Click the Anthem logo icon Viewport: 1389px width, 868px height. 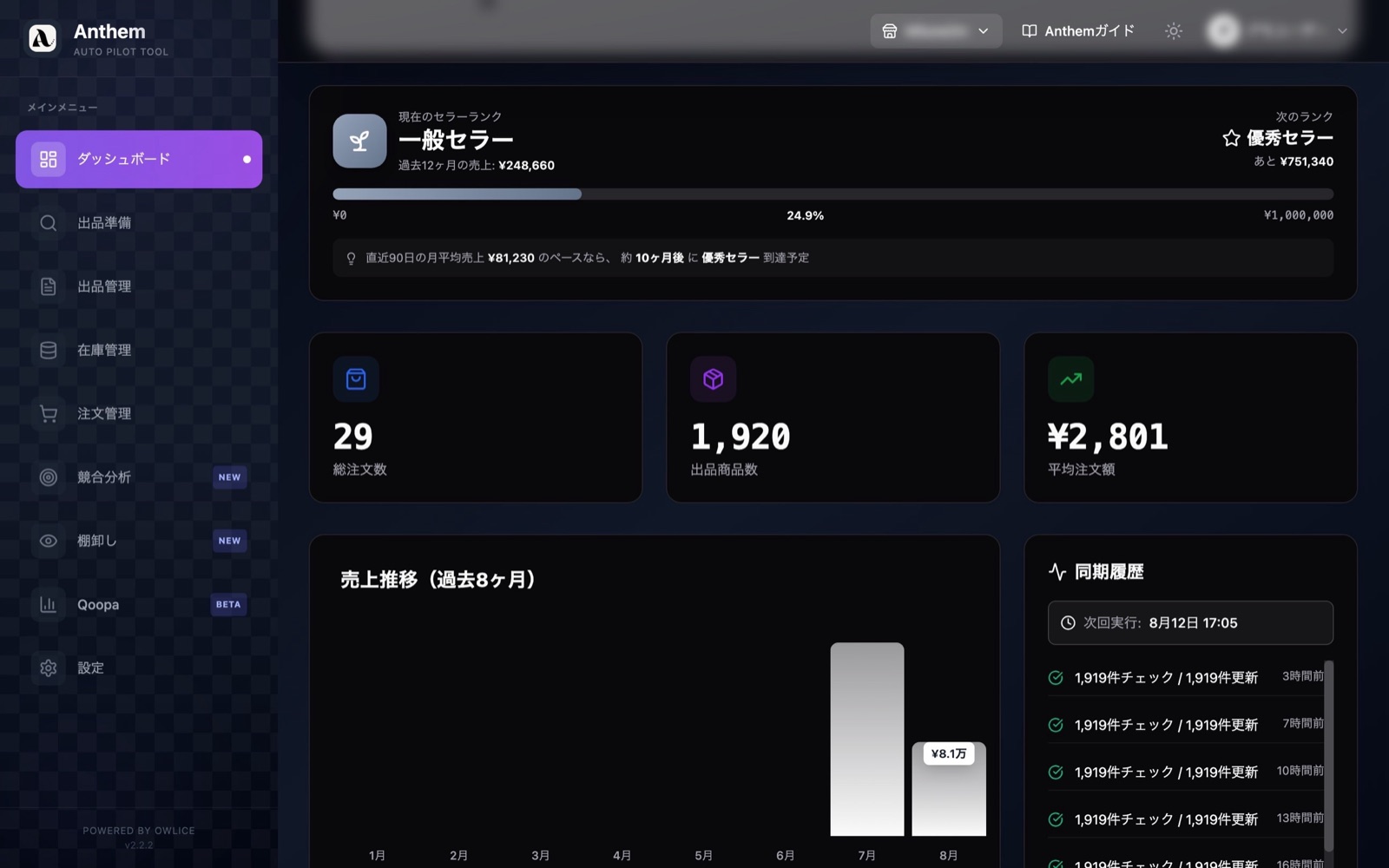[42, 38]
